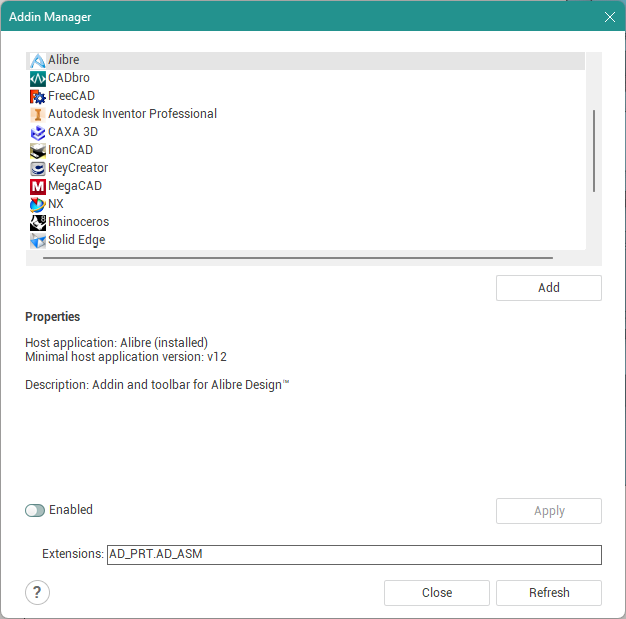Click the CAXA 3D icon
Screen dimensions: 626x619
point(38,133)
